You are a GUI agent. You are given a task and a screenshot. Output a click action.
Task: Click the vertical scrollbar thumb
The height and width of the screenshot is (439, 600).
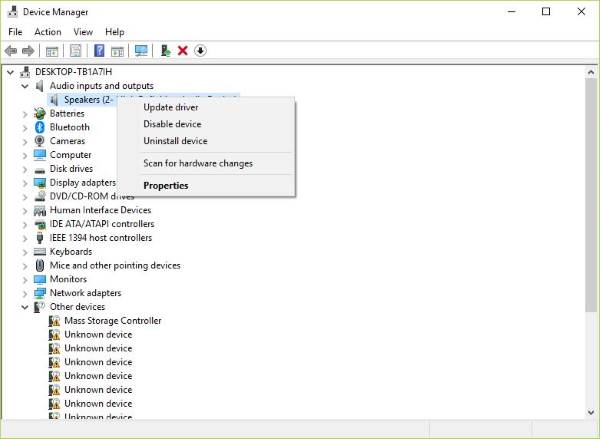point(591,195)
